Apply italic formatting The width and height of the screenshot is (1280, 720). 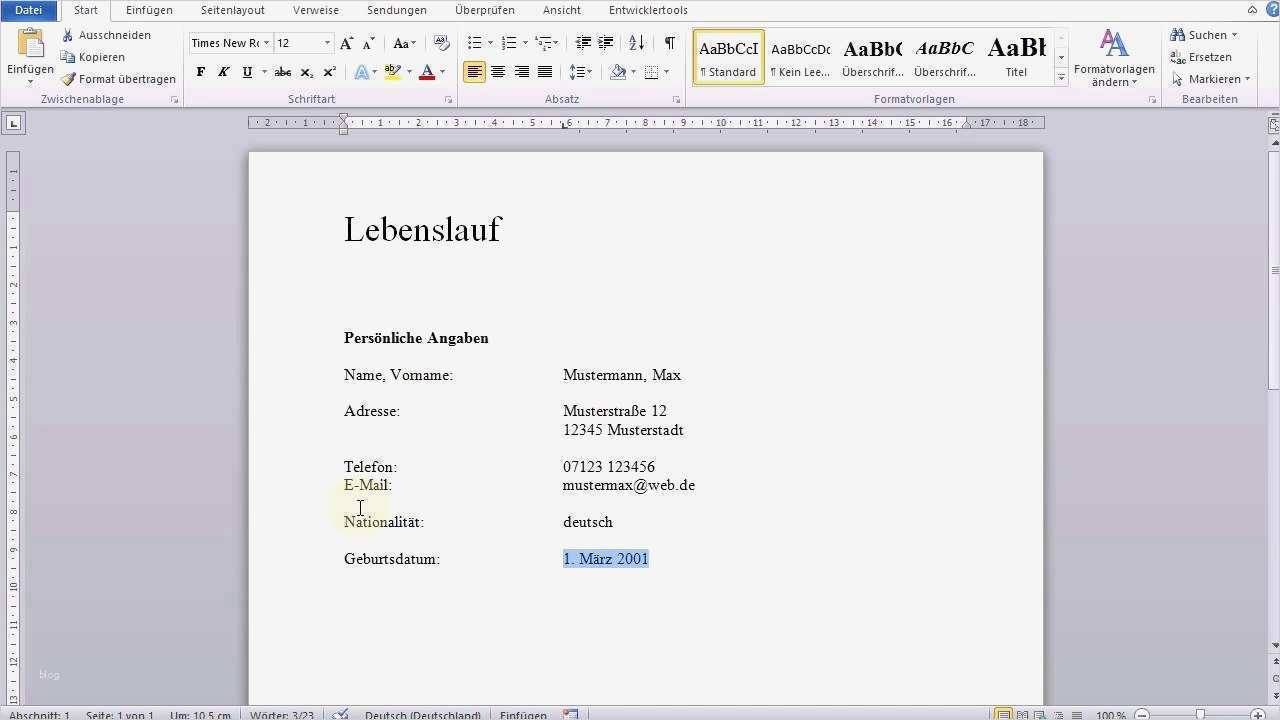pyautogui.click(x=222, y=72)
